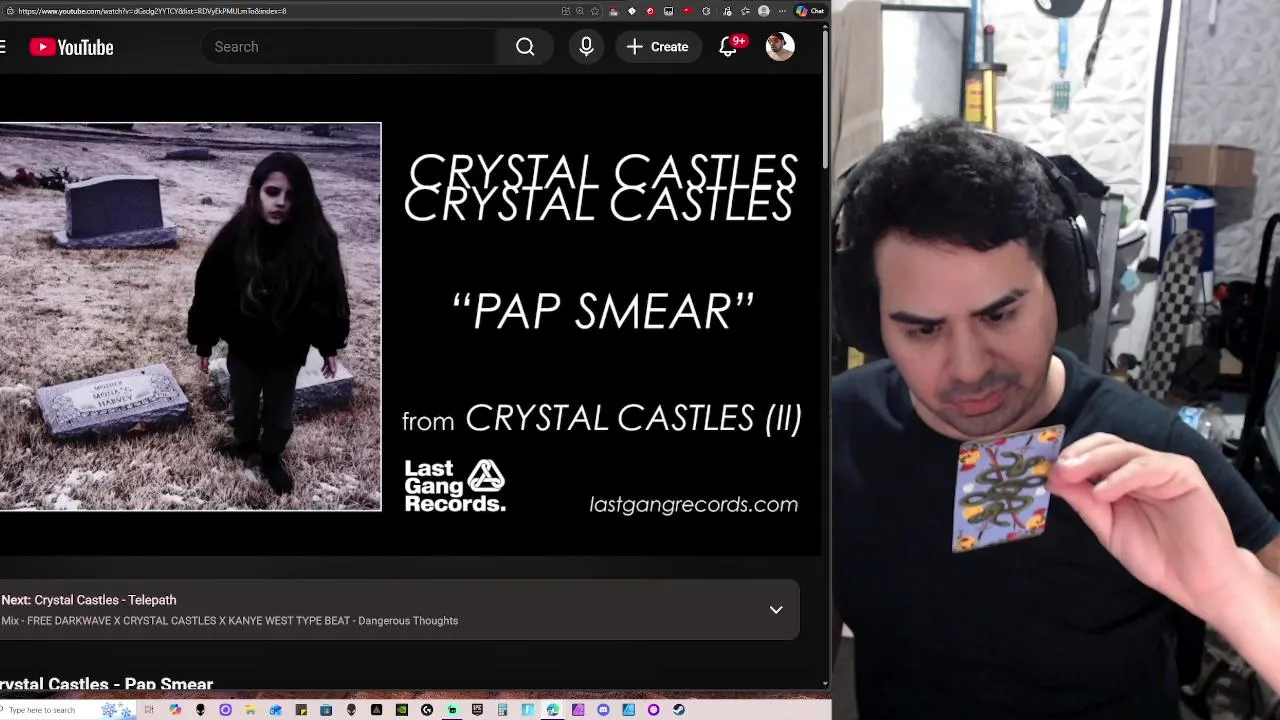This screenshot has width=1280, height=720.
Task: Click the Pap Smear video player area
Action: click(x=410, y=316)
